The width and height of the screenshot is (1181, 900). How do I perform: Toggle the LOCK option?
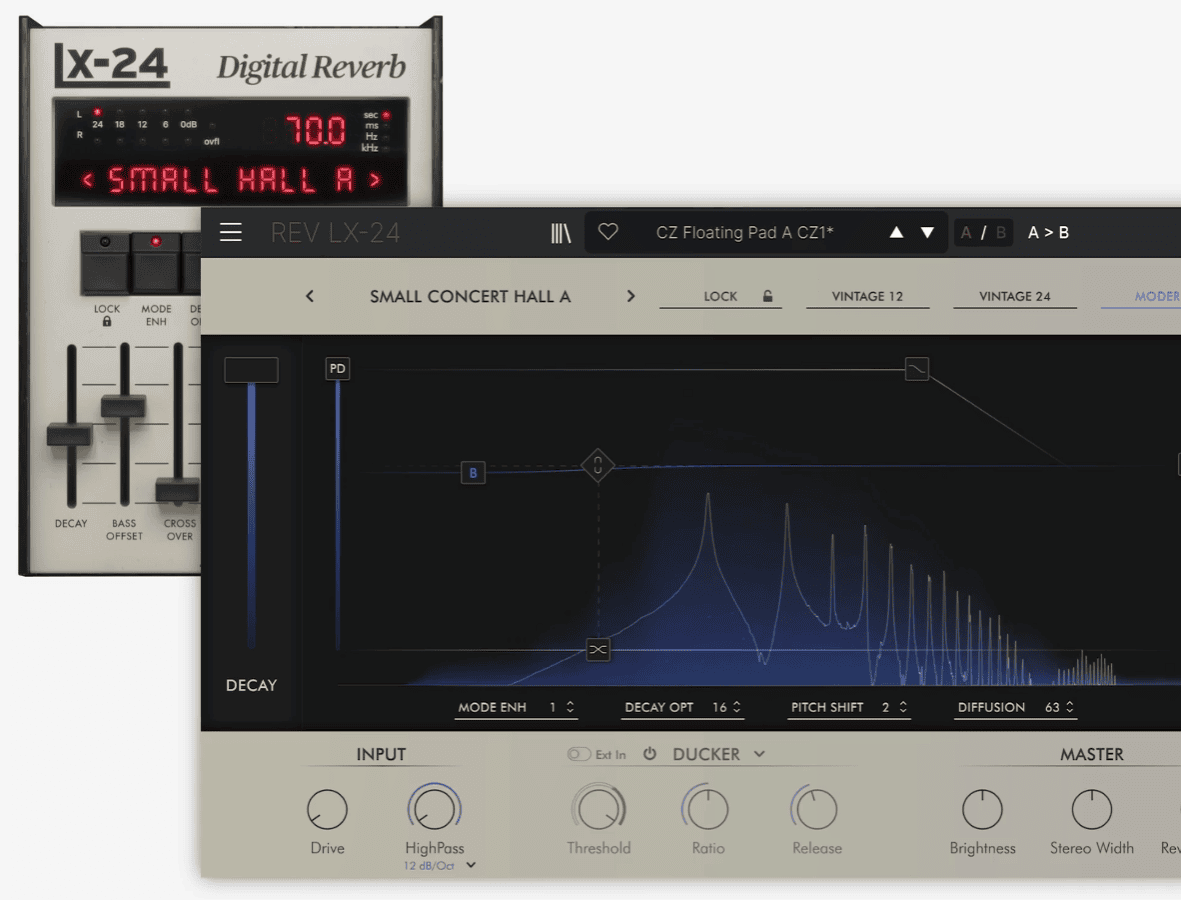721,297
